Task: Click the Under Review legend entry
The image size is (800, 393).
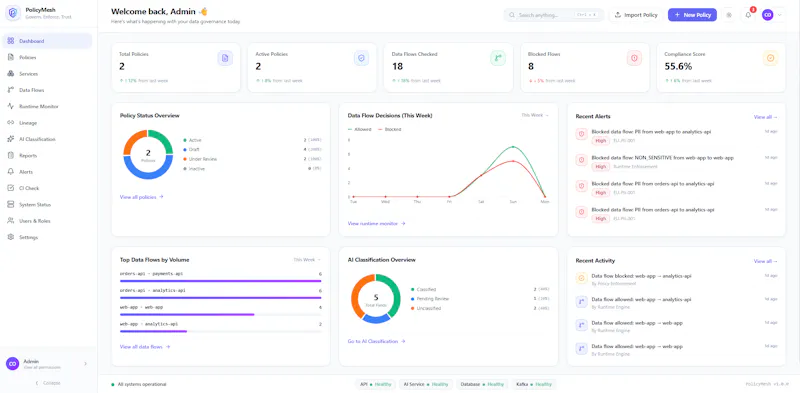Action: pos(200,159)
